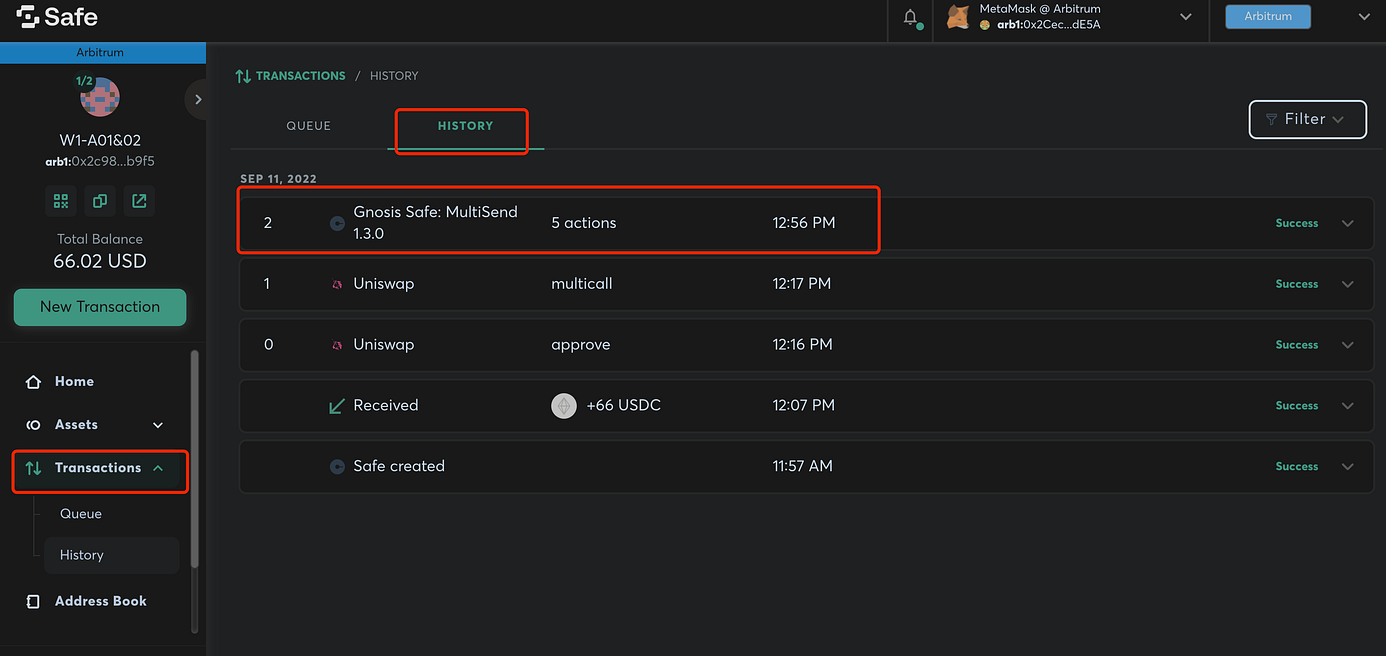Click the Uniswap approve row icon
This screenshot has width=1386, height=656.
tap(337, 345)
